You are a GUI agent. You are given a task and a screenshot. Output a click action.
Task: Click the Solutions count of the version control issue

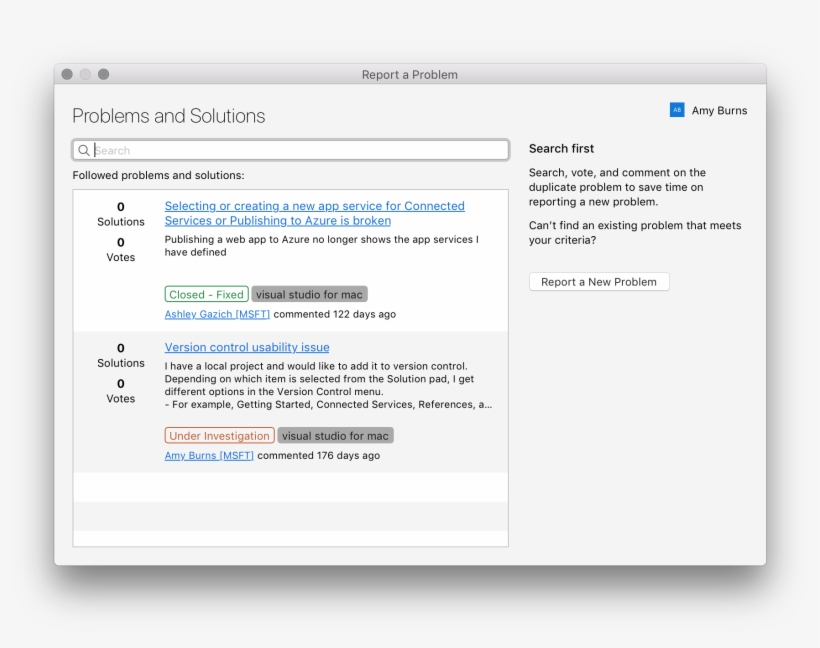coord(120,355)
